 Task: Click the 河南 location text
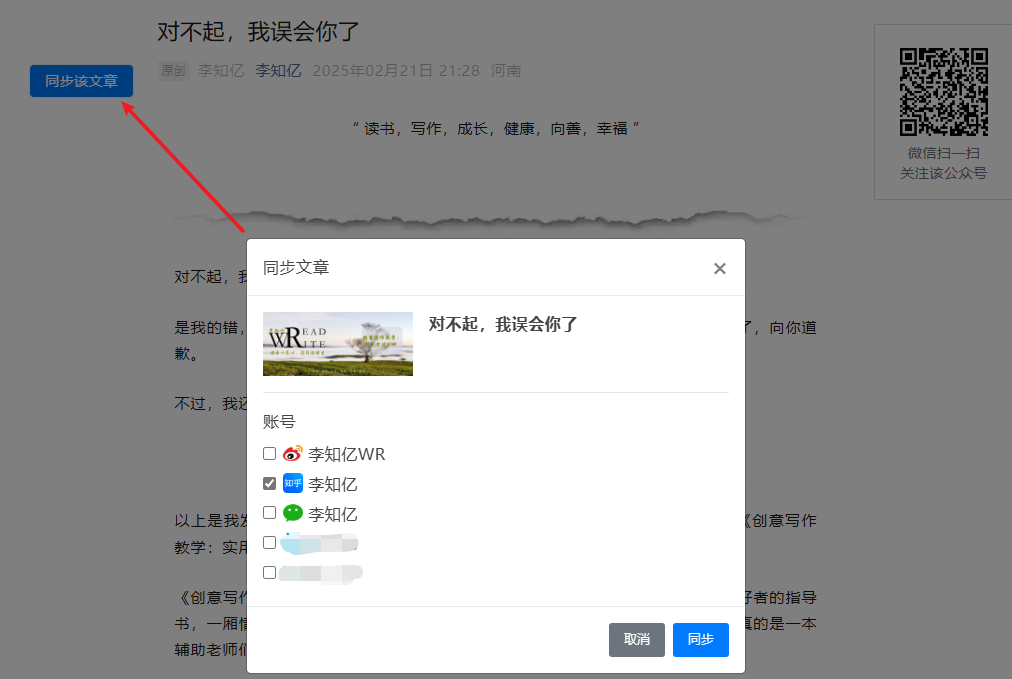505,70
